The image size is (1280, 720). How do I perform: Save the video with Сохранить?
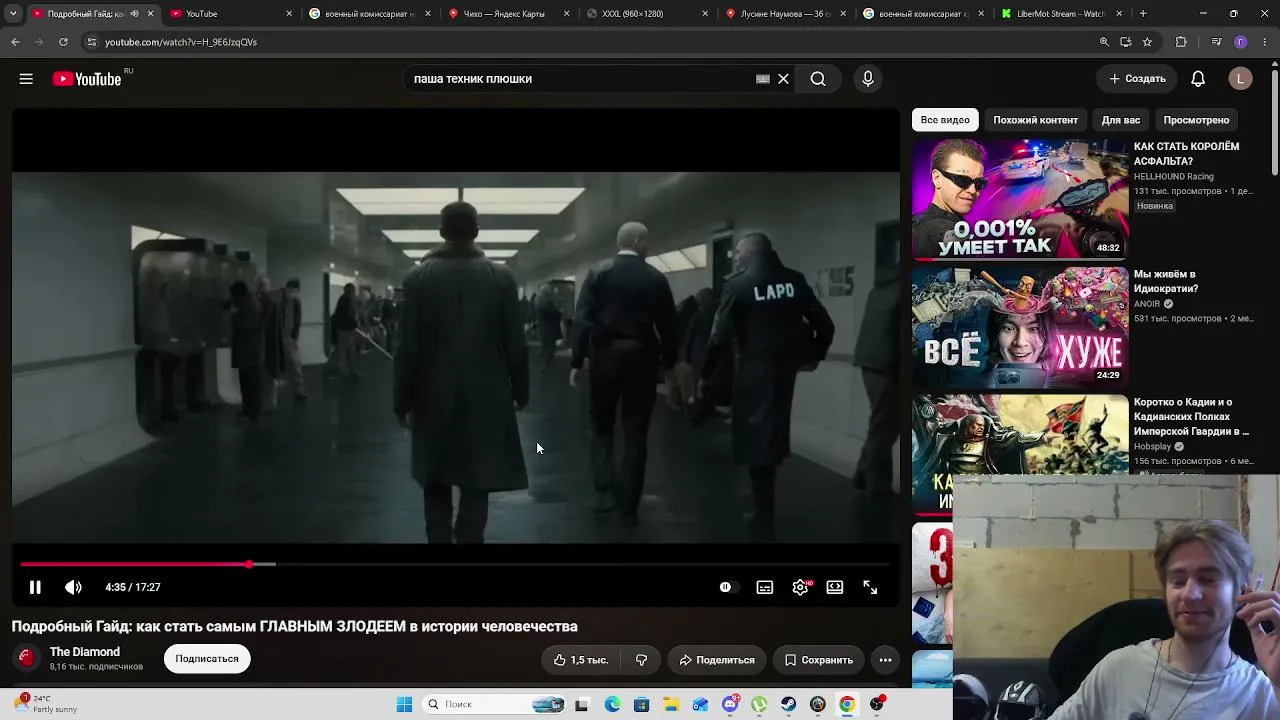pos(818,660)
